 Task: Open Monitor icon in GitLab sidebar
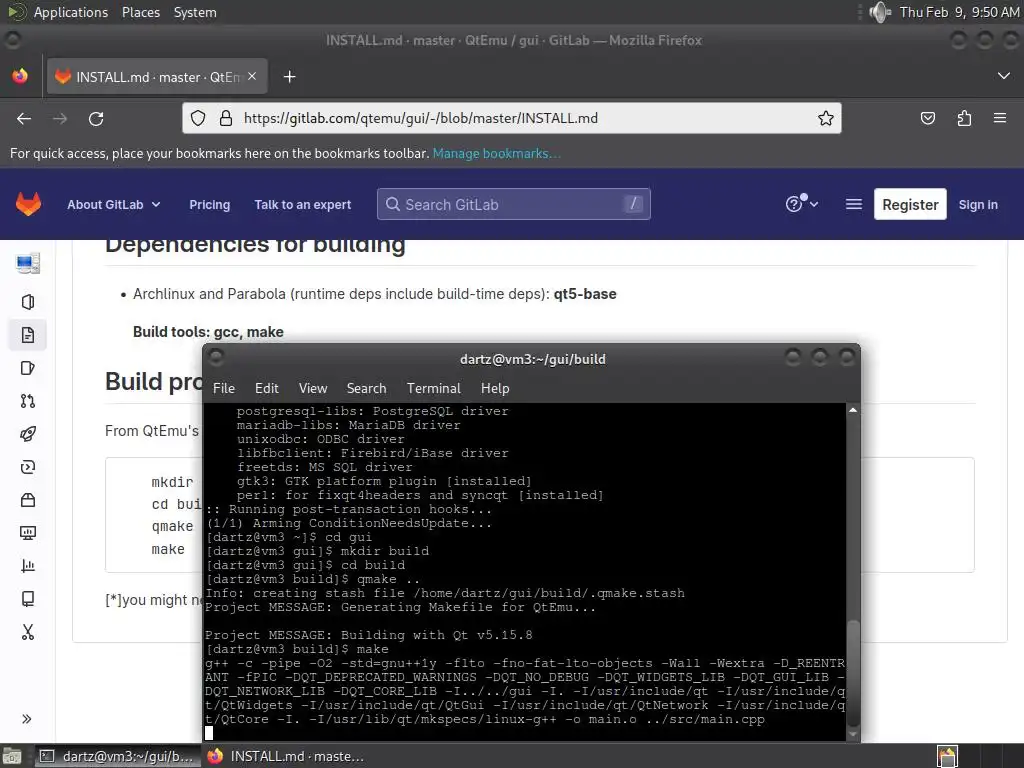tap(27, 533)
